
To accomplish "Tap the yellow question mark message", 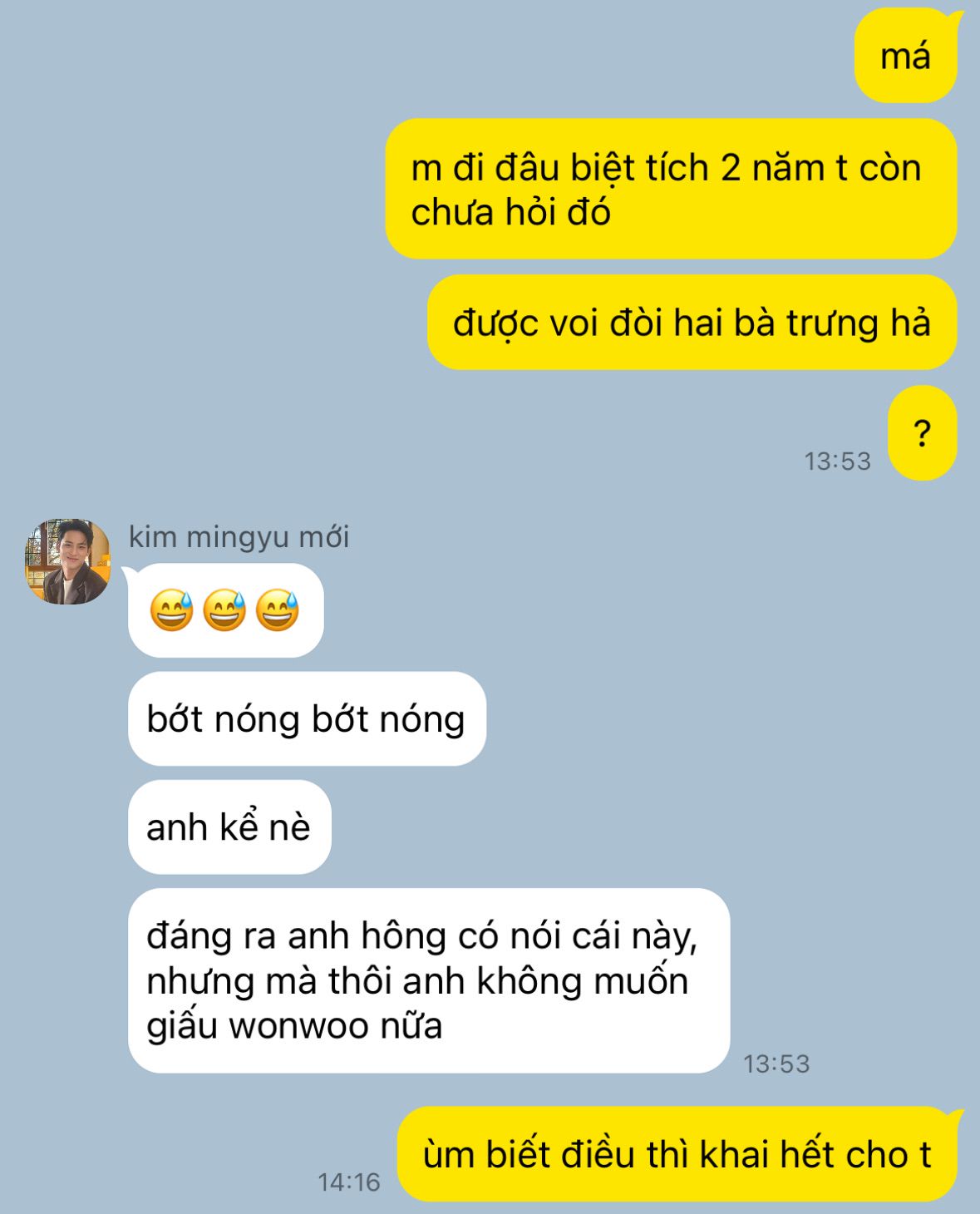I will tap(922, 433).
